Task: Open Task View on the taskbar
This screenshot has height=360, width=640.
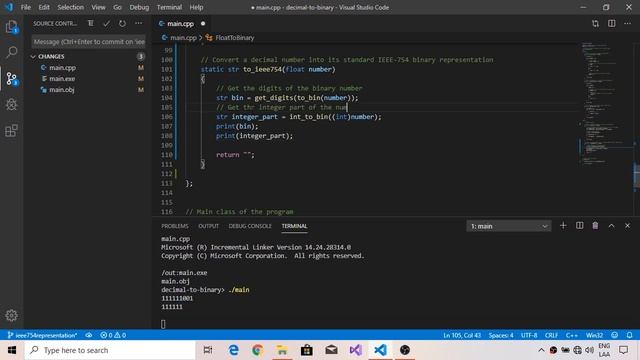Action: pos(208,350)
